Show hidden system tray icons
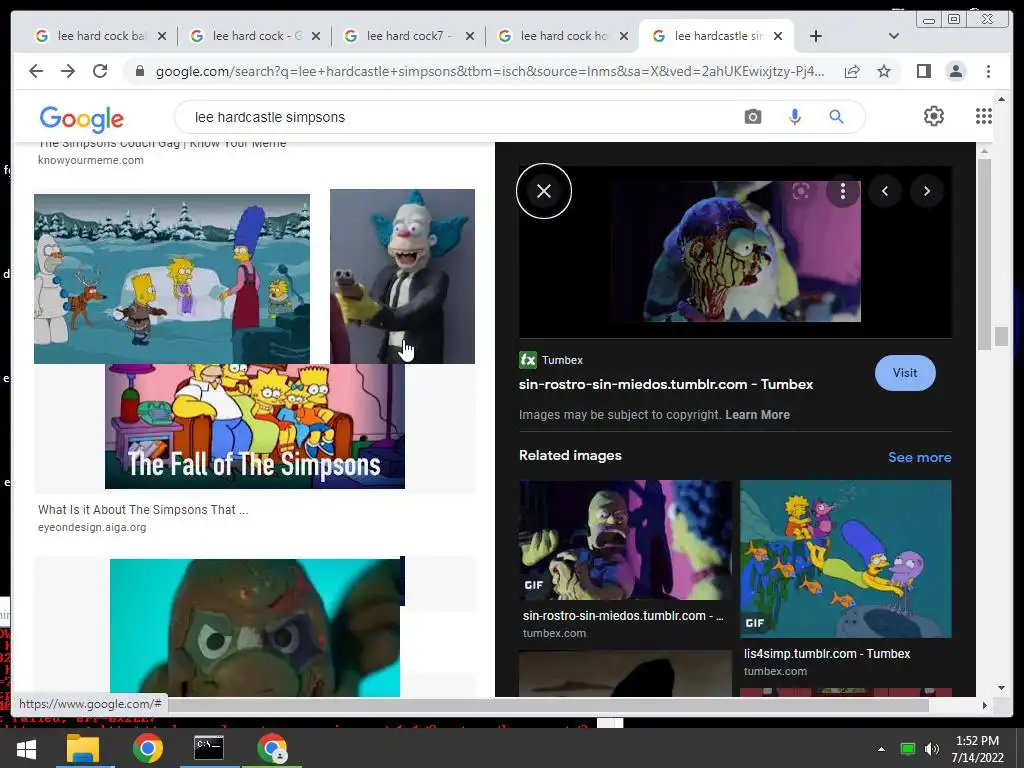This screenshot has width=1024, height=768. pyautogui.click(x=881, y=749)
